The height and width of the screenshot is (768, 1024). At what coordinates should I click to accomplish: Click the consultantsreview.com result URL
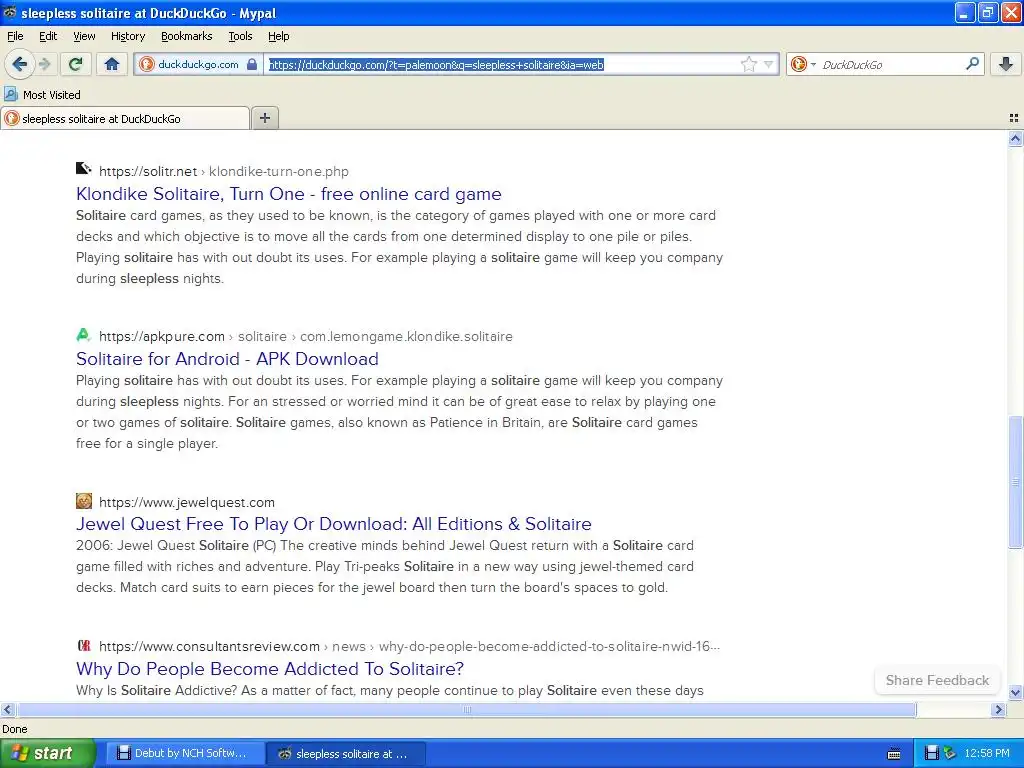click(x=409, y=647)
